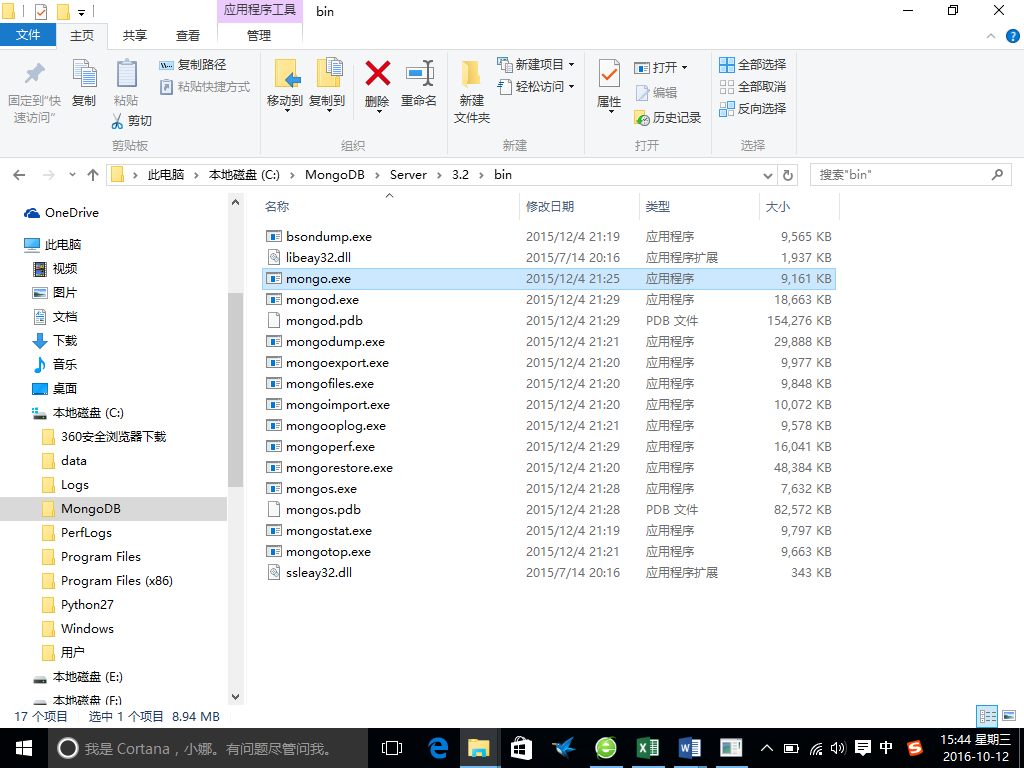Sort by the Size column header
Image resolution: width=1024 pixels, height=768 pixels.
[x=799, y=206]
